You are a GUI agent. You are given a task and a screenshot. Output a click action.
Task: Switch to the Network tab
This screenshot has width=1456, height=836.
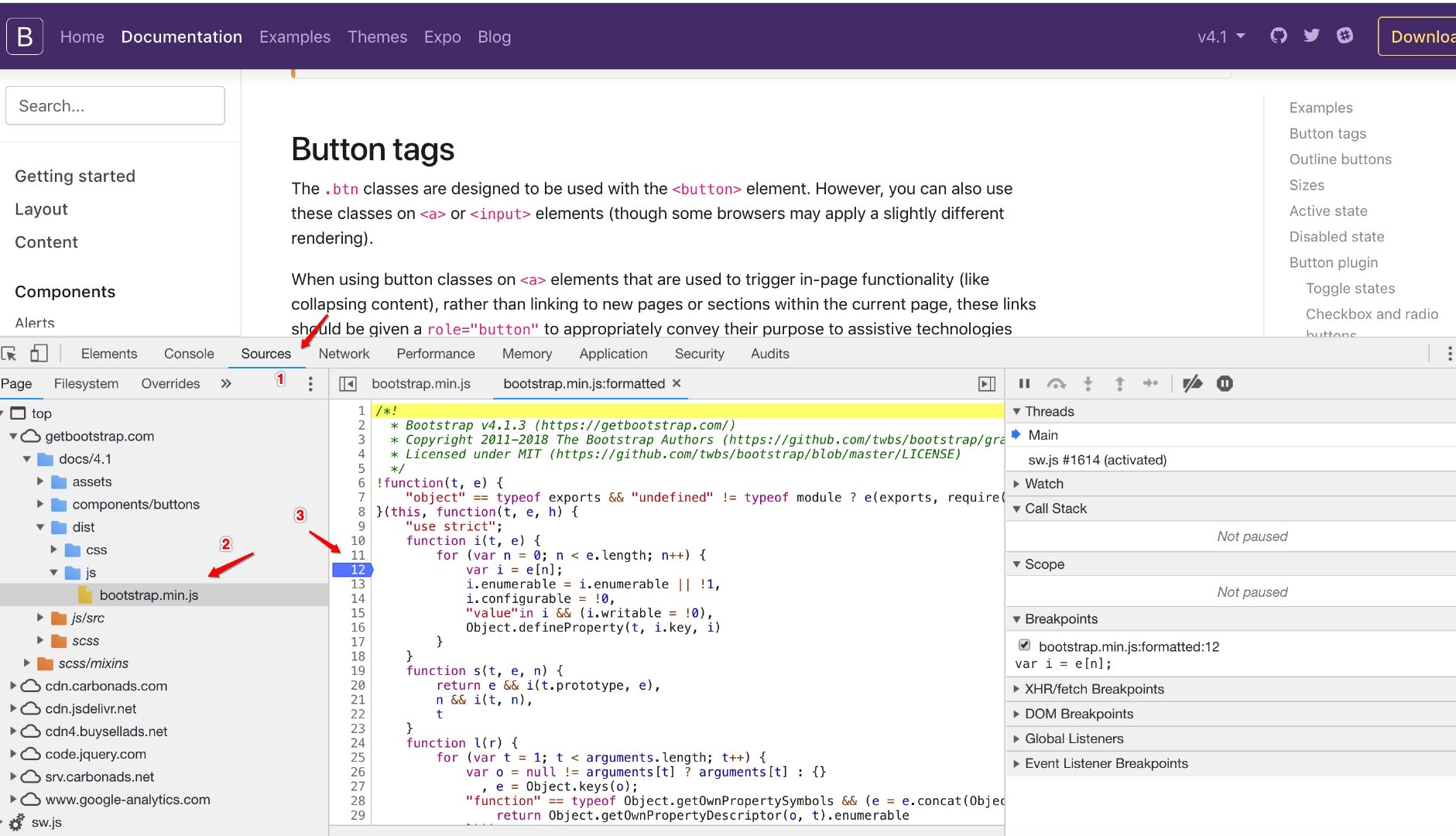(344, 354)
